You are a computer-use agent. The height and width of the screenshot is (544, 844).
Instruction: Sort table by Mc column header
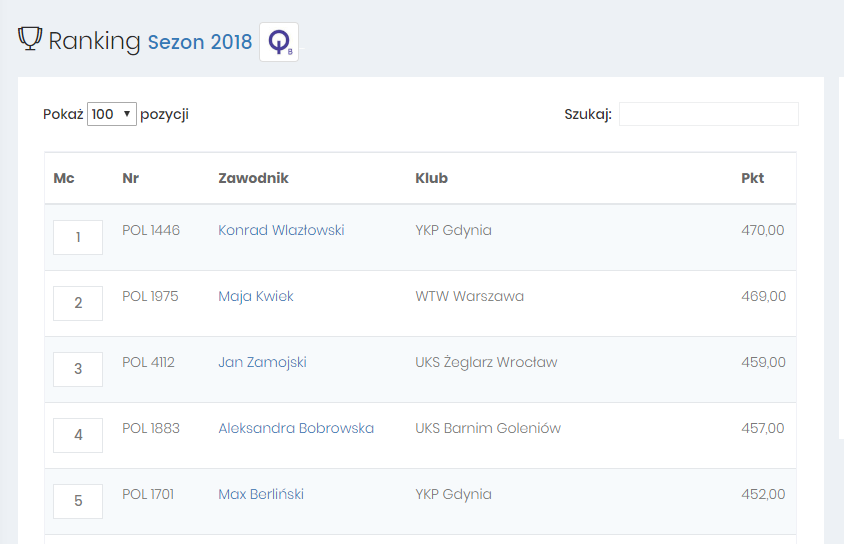coord(64,178)
